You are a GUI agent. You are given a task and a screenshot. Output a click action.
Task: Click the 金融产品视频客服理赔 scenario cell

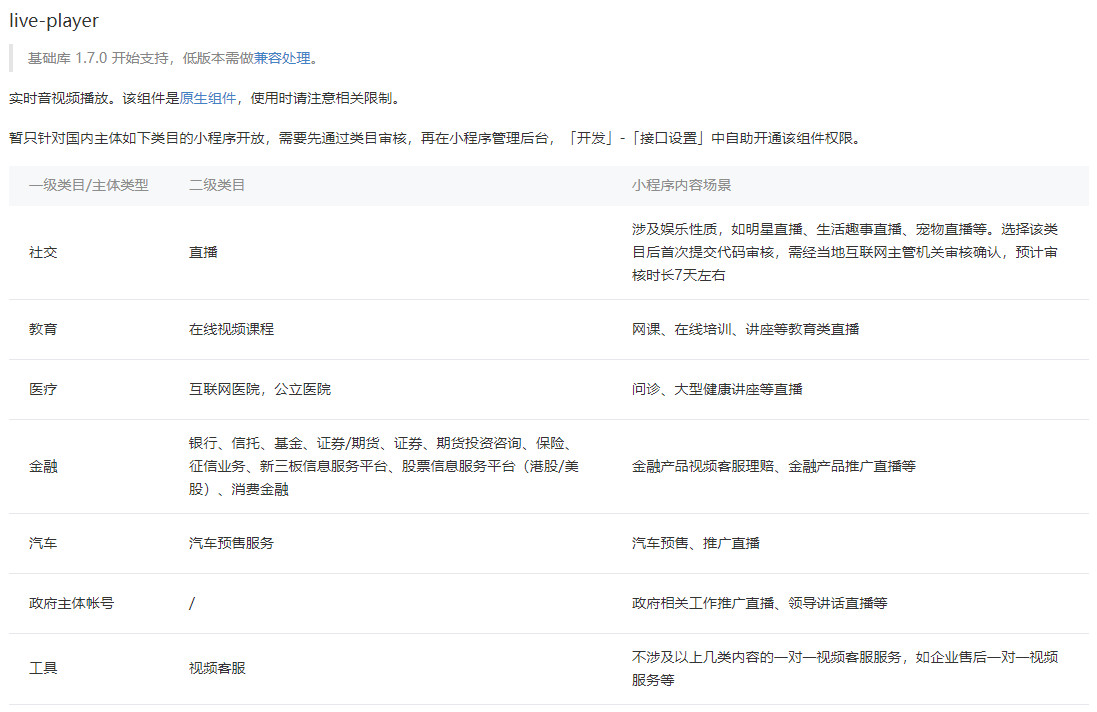click(x=774, y=466)
